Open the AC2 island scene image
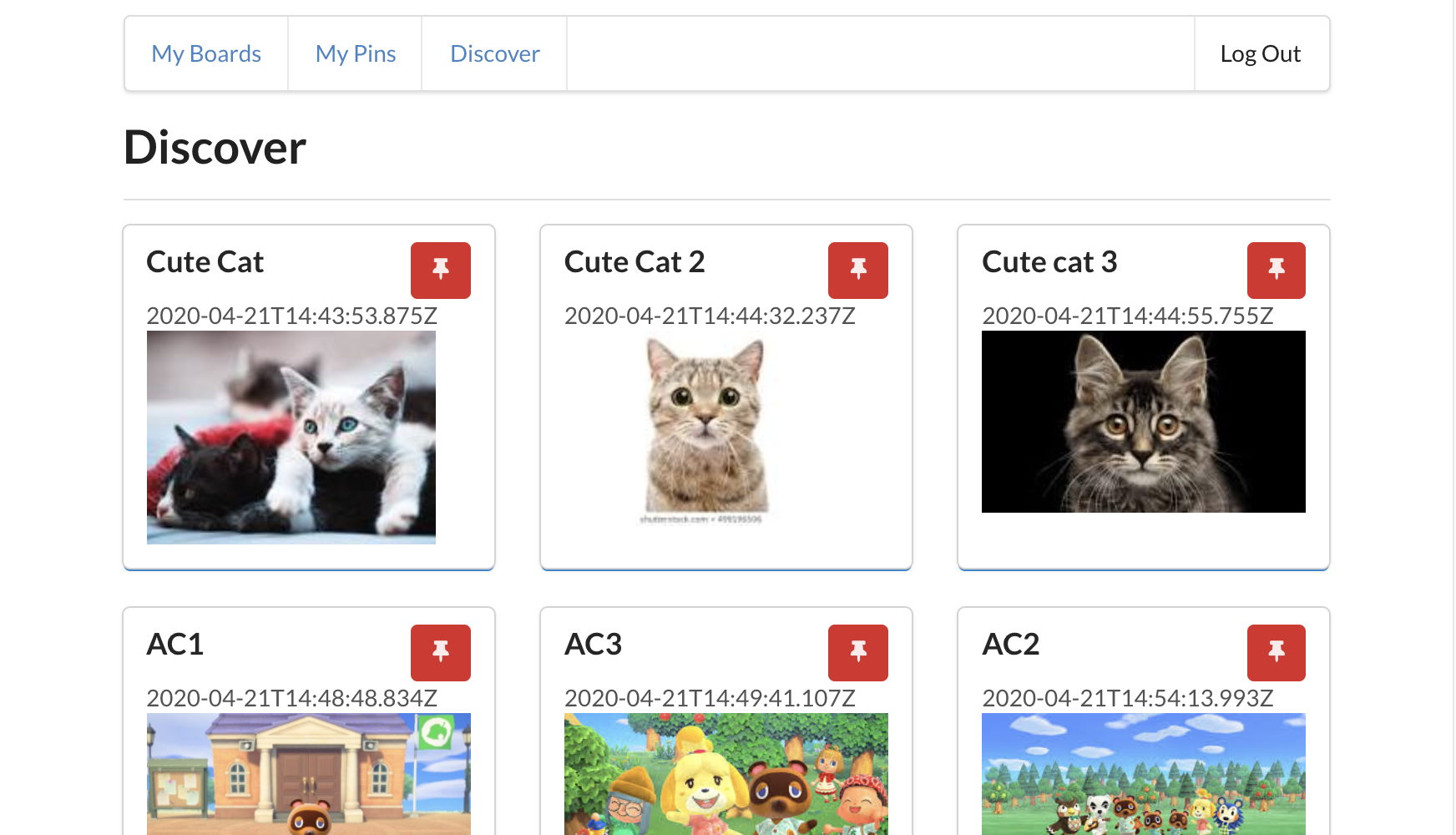1456x835 pixels. coord(1144,774)
